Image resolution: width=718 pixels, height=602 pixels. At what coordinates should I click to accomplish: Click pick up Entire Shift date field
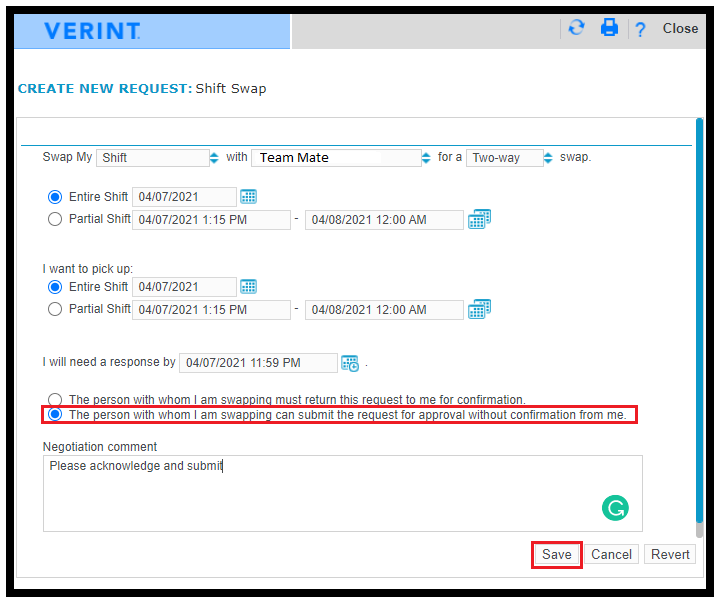coord(185,287)
